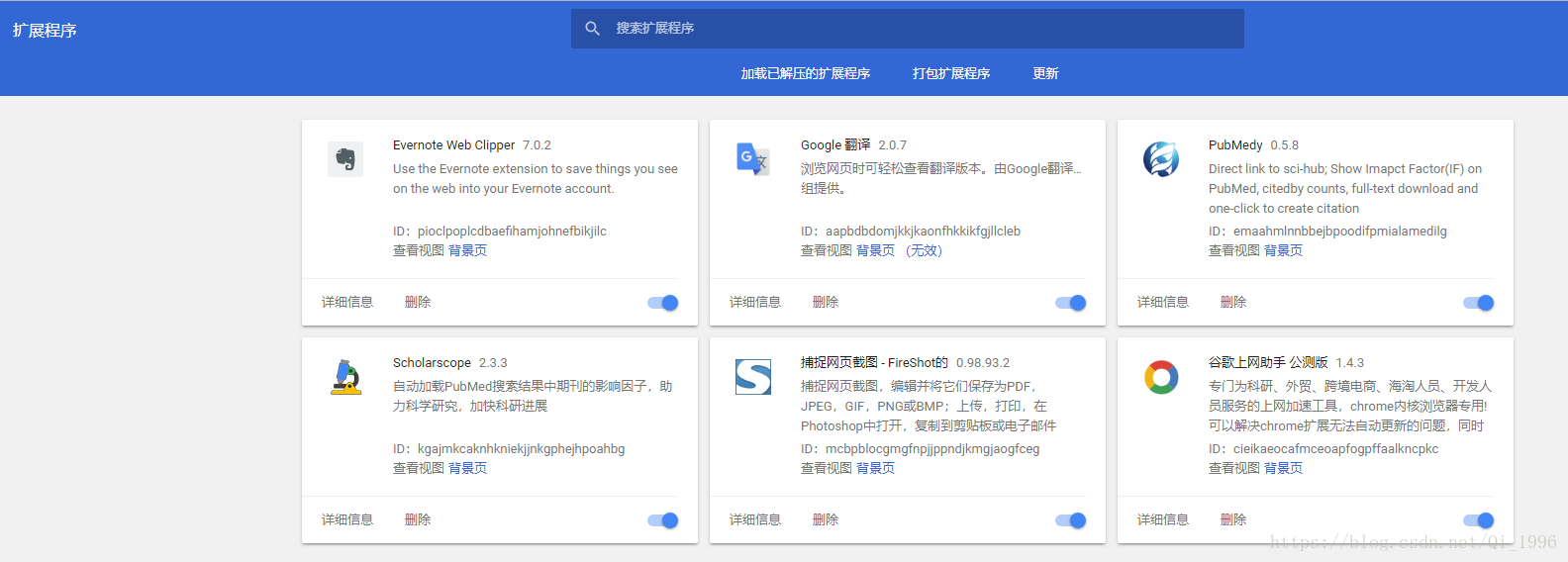
Task: Open 详细信息 for Evernote Web Clipper
Action: [x=347, y=302]
